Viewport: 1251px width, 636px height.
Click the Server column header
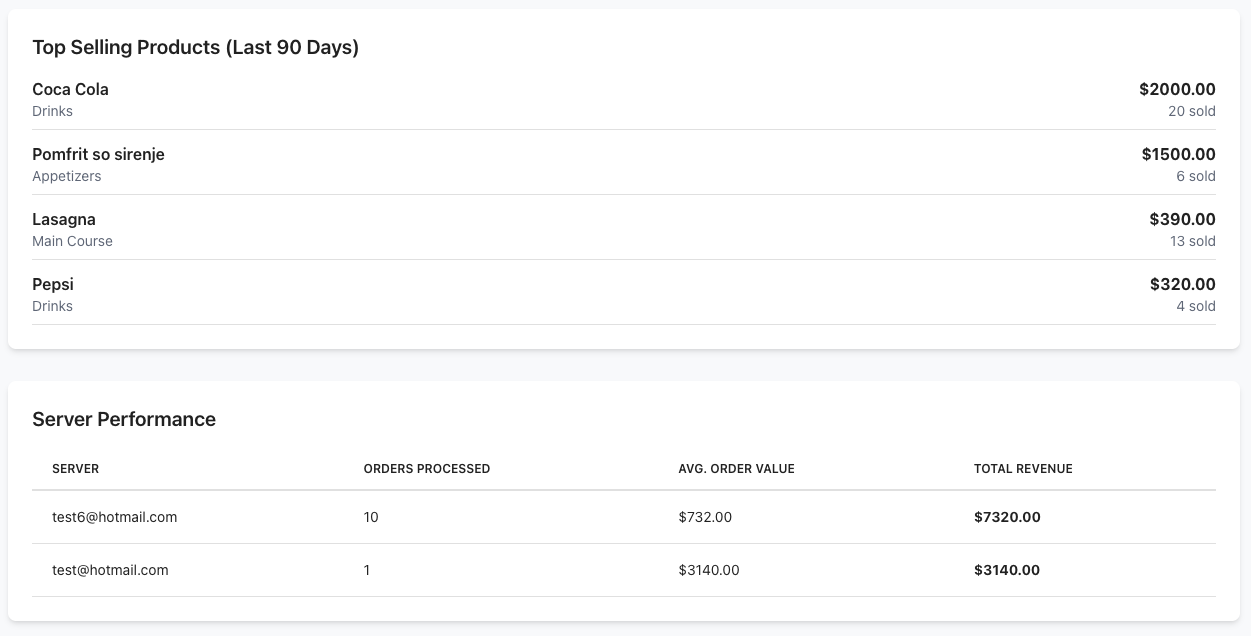click(x=75, y=468)
